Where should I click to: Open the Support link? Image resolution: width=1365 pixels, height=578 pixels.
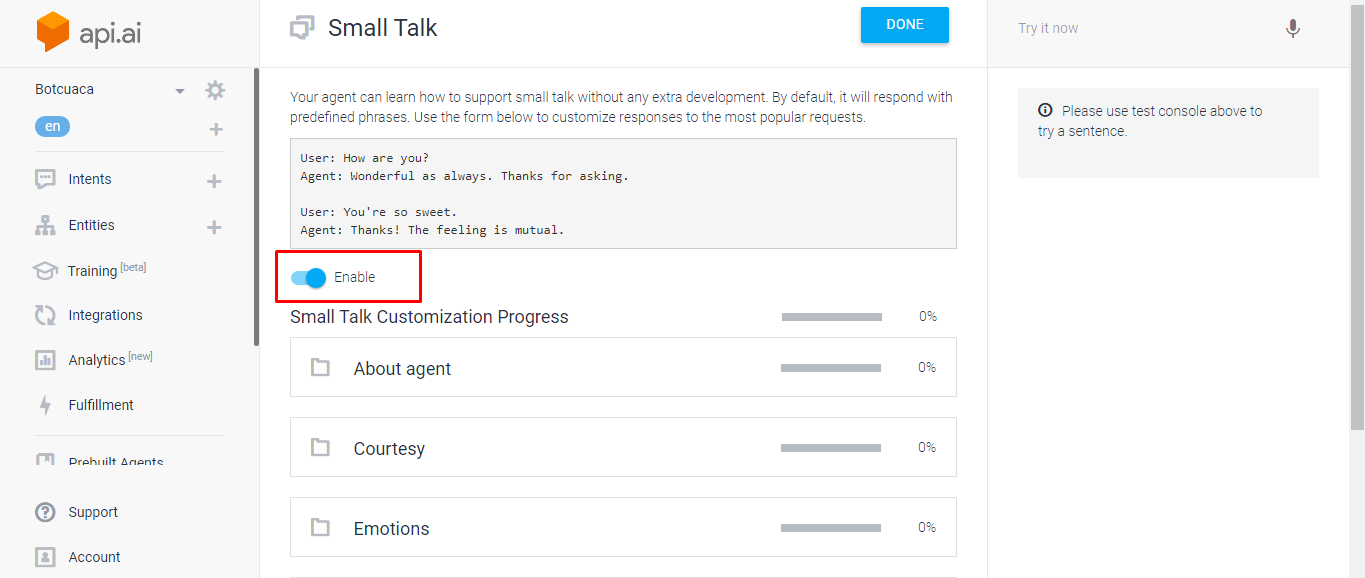click(x=93, y=512)
